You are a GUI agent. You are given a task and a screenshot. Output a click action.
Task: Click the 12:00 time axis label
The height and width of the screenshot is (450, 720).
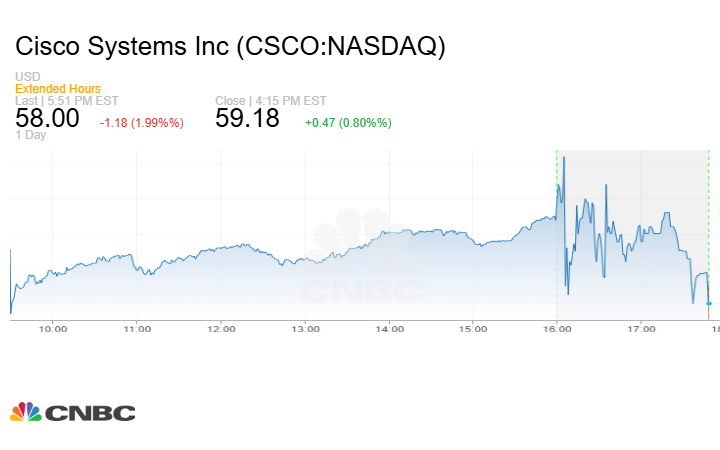point(221,328)
